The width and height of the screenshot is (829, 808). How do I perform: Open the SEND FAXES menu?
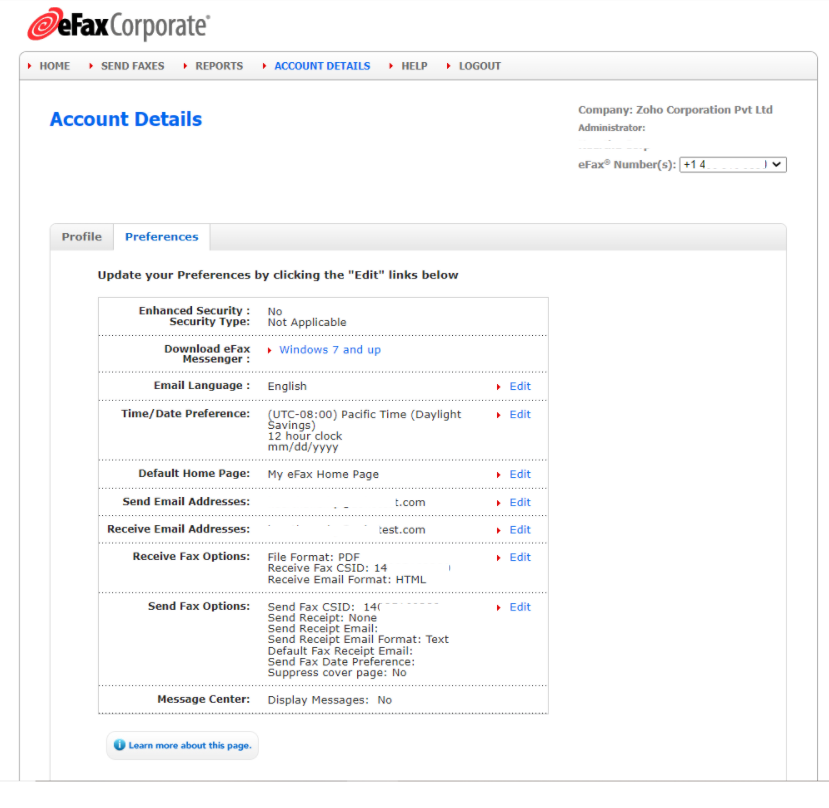(133, 66)
